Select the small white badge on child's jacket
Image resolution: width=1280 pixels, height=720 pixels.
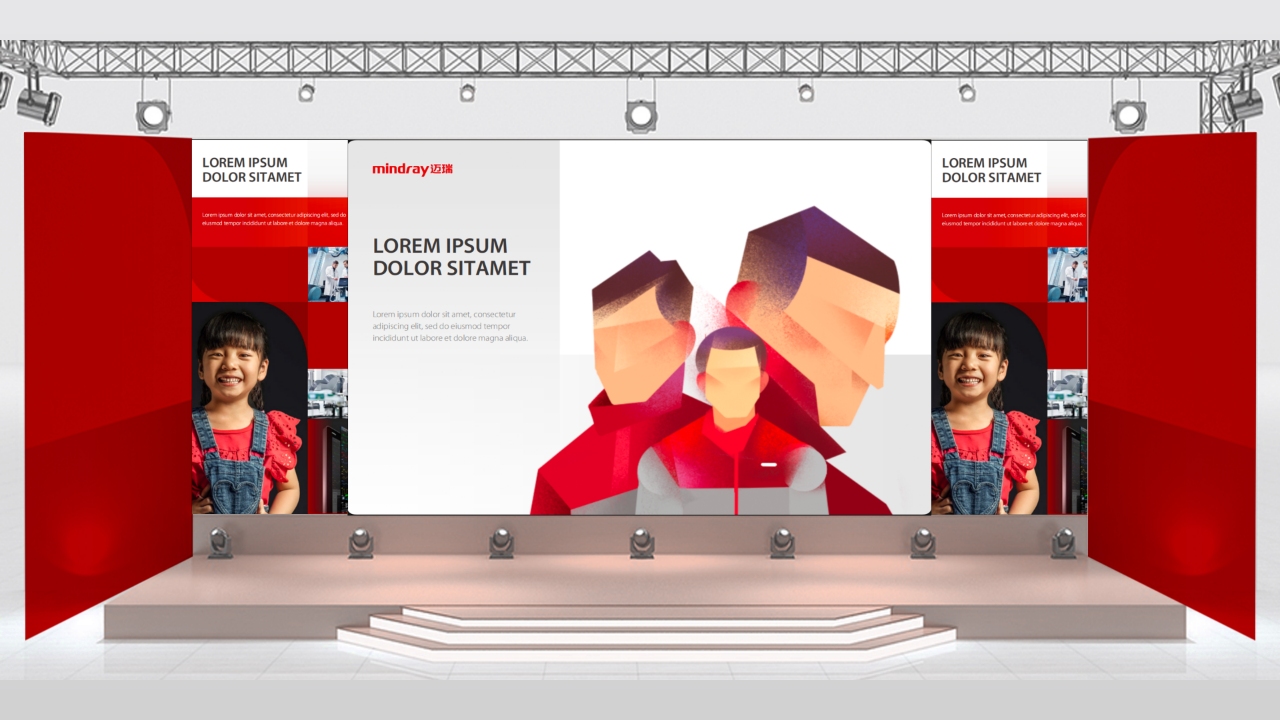[768, 465]
